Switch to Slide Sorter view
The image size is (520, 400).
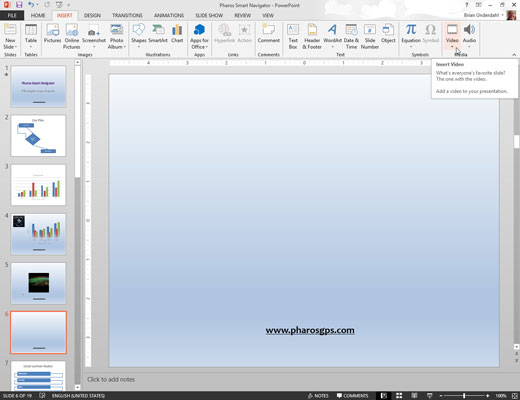click(399, 396)
